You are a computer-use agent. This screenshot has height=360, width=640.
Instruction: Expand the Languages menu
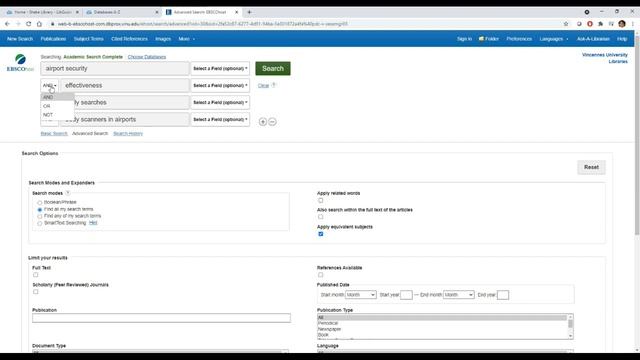coord(553,39)
